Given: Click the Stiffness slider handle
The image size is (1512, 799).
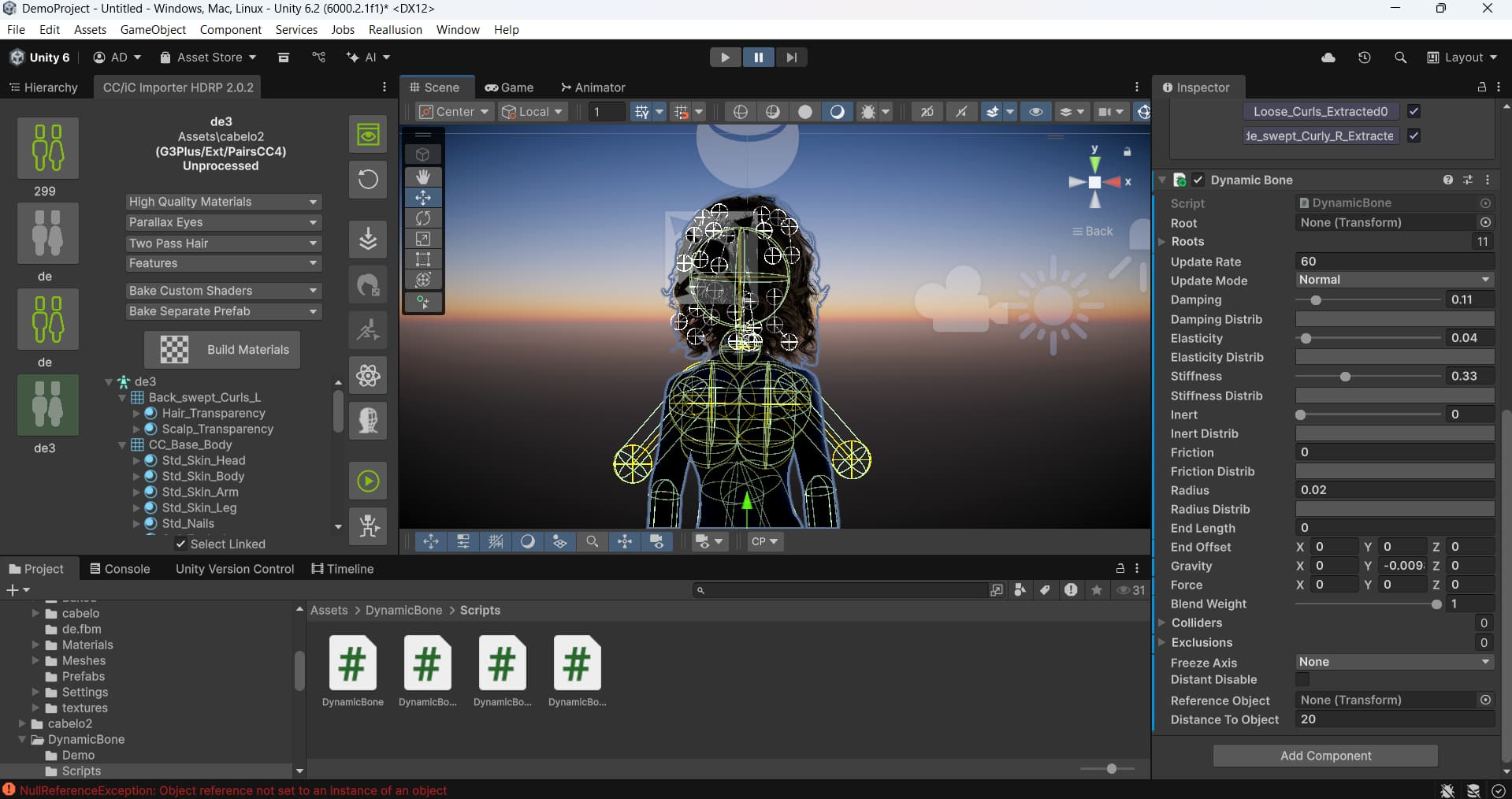Looking at the screenshot, I should pos(1345,377).
